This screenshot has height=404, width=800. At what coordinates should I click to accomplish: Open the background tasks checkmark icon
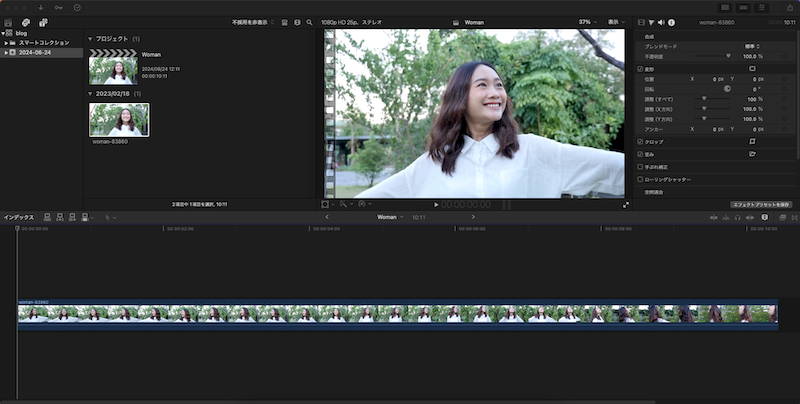coord(77,8)
